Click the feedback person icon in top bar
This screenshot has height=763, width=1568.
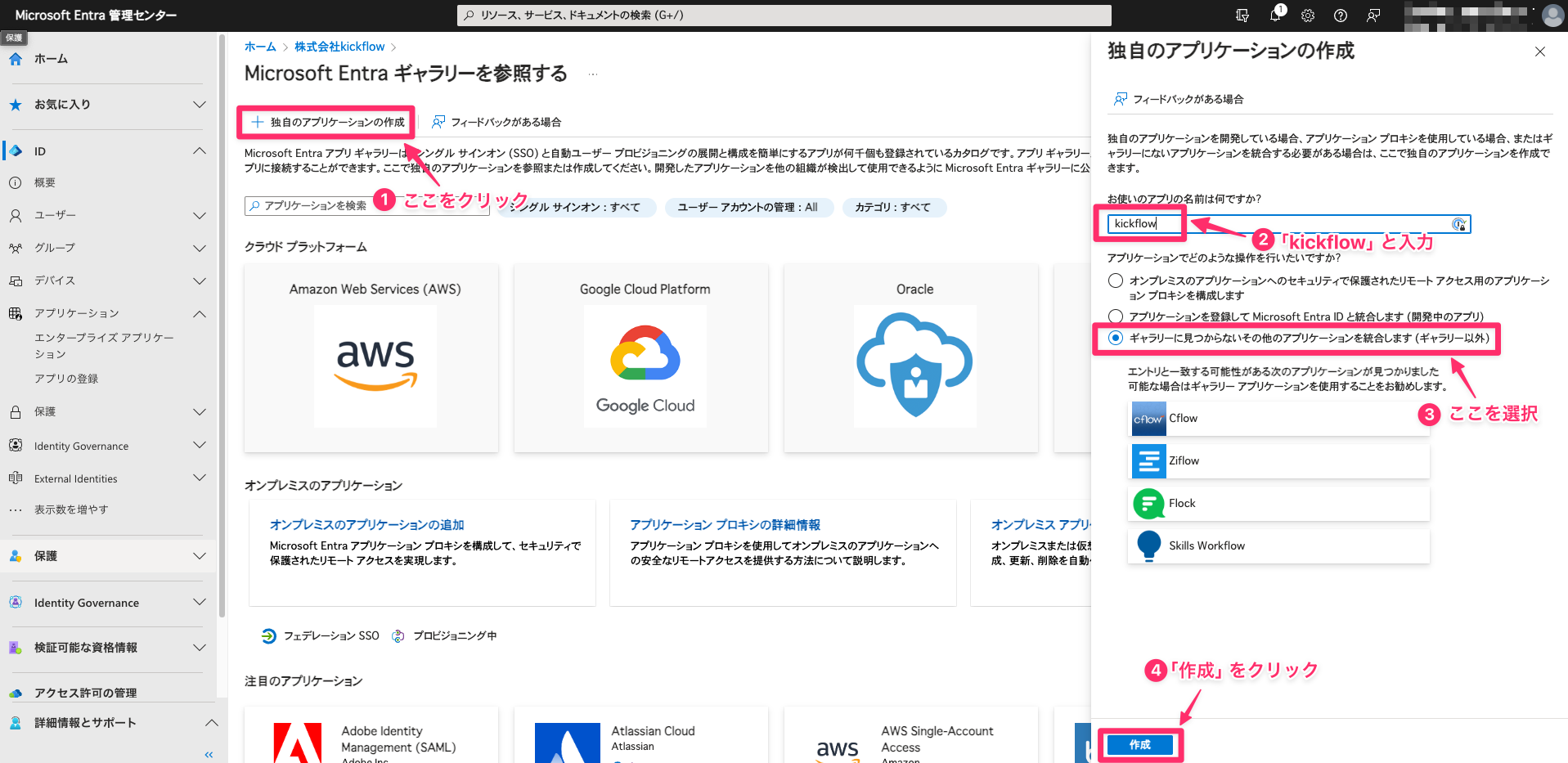pyautogui.click(x=1373, y=15)
